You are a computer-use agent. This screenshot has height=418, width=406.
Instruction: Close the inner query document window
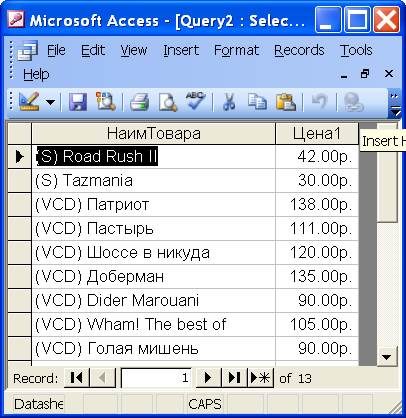coord(389,74)
